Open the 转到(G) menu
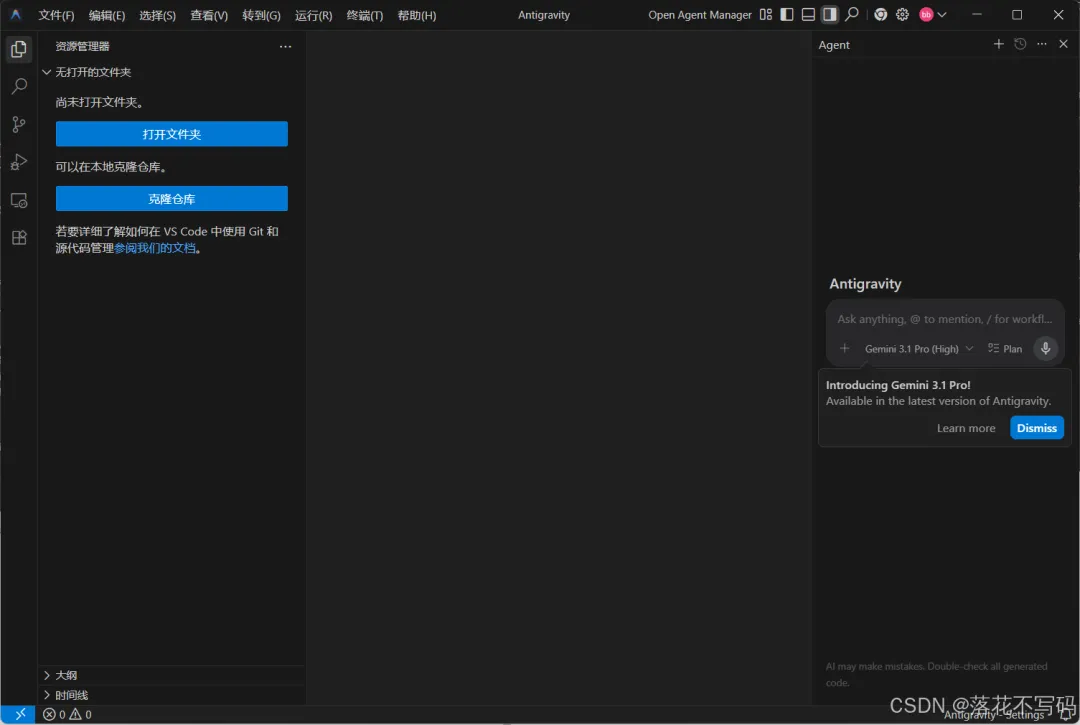The height and width of the screenshot is (725, 1080). point(261,15)
